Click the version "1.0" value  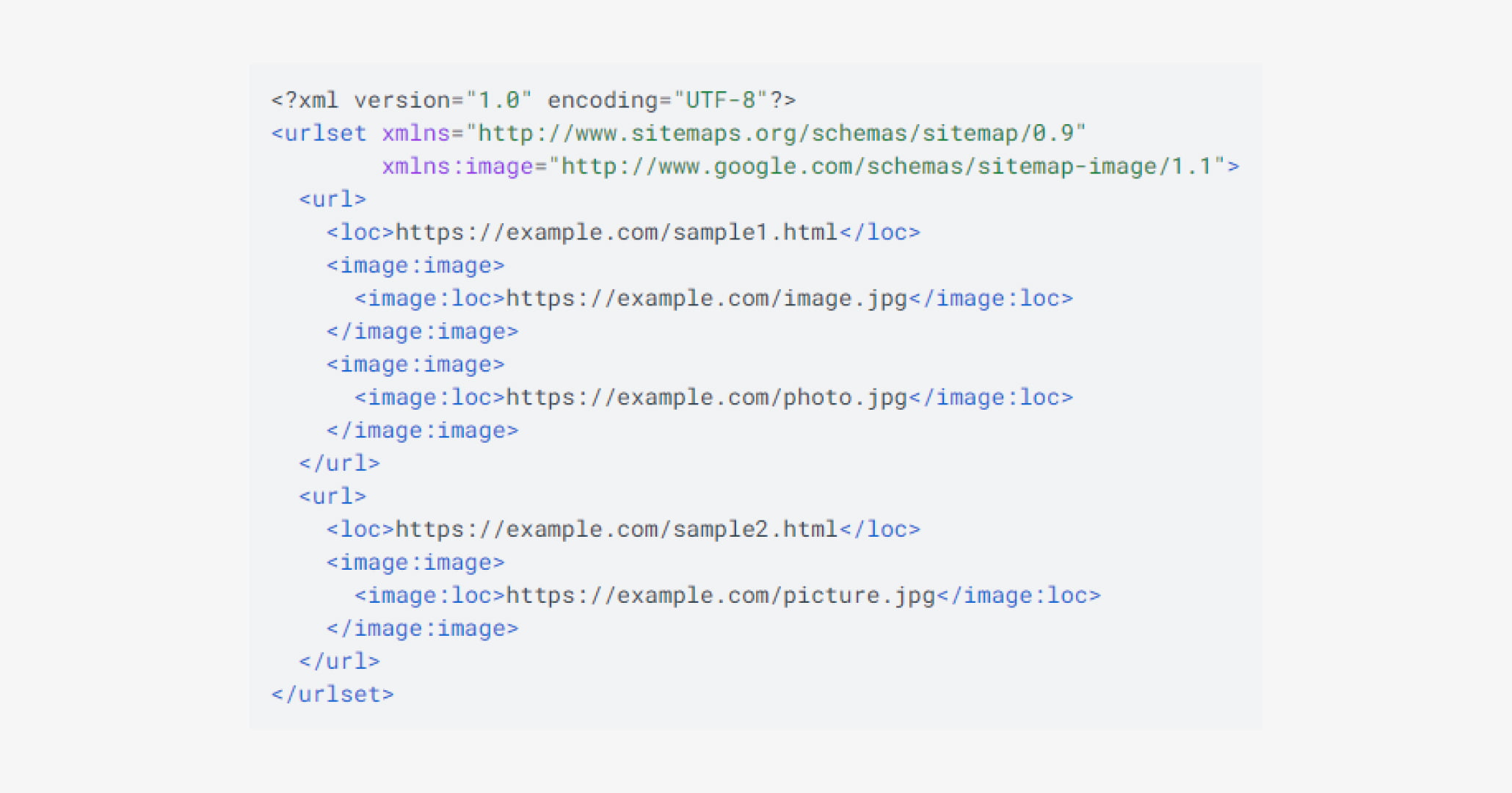click(x=499, y=100)
